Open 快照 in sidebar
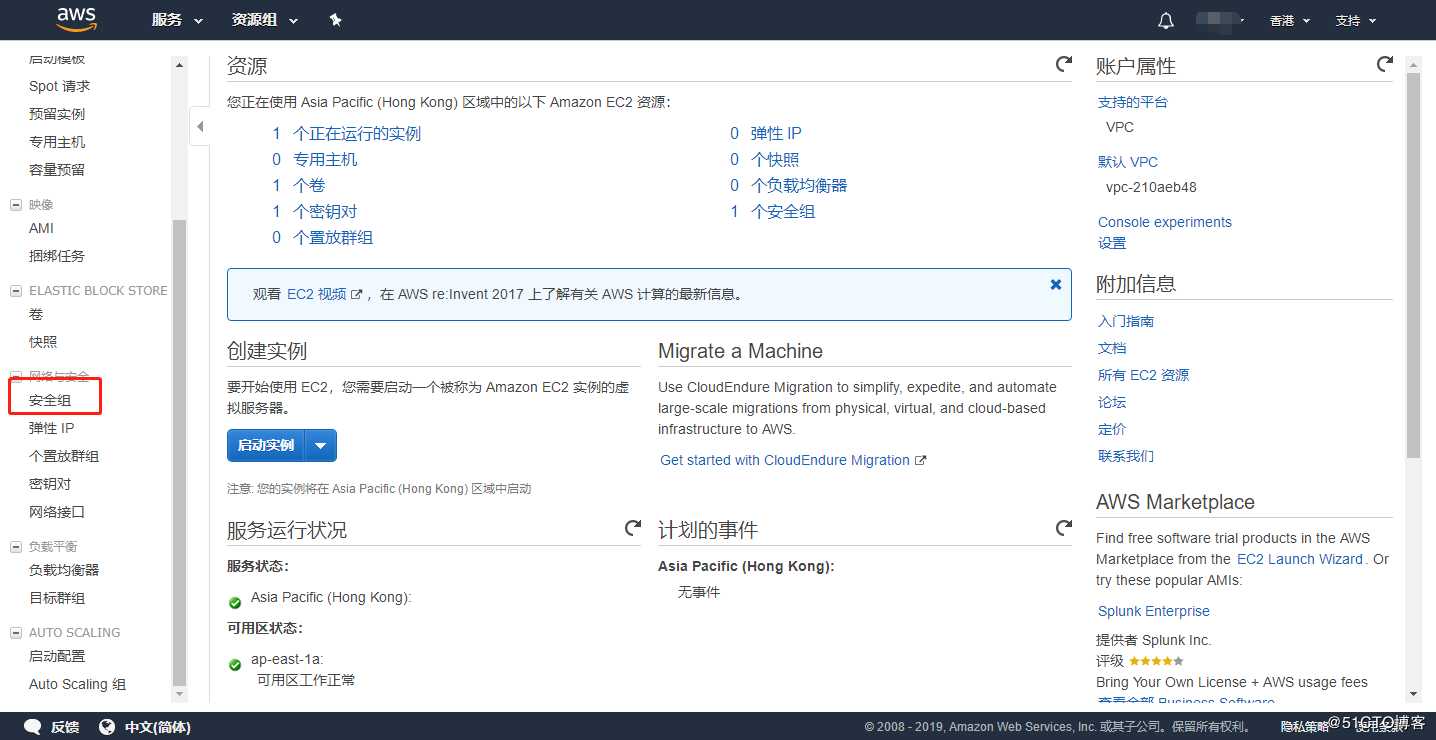 pyautogui.click(x=43, y=342)
